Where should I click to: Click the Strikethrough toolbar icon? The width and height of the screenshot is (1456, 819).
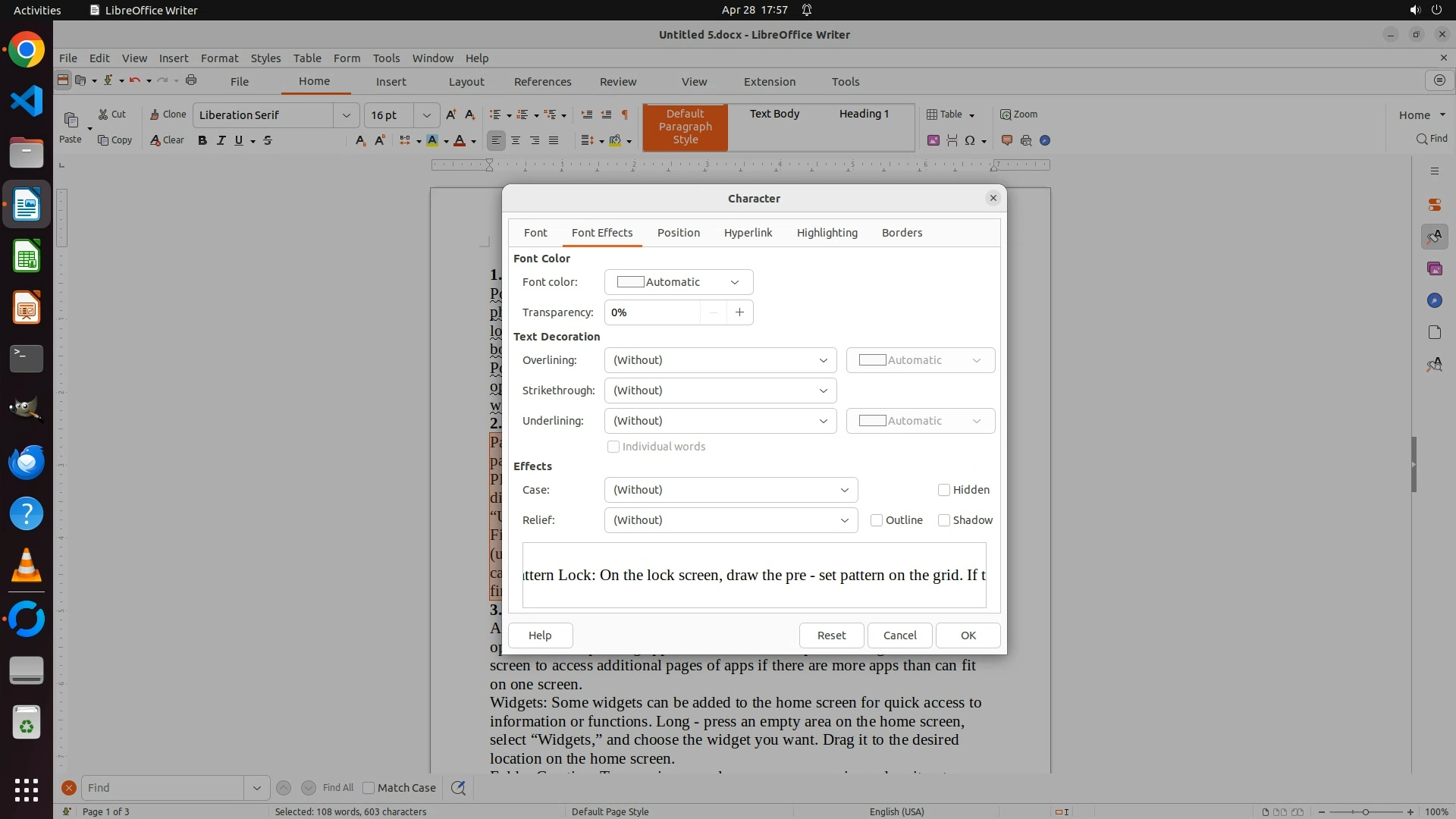tap(268, 140)
